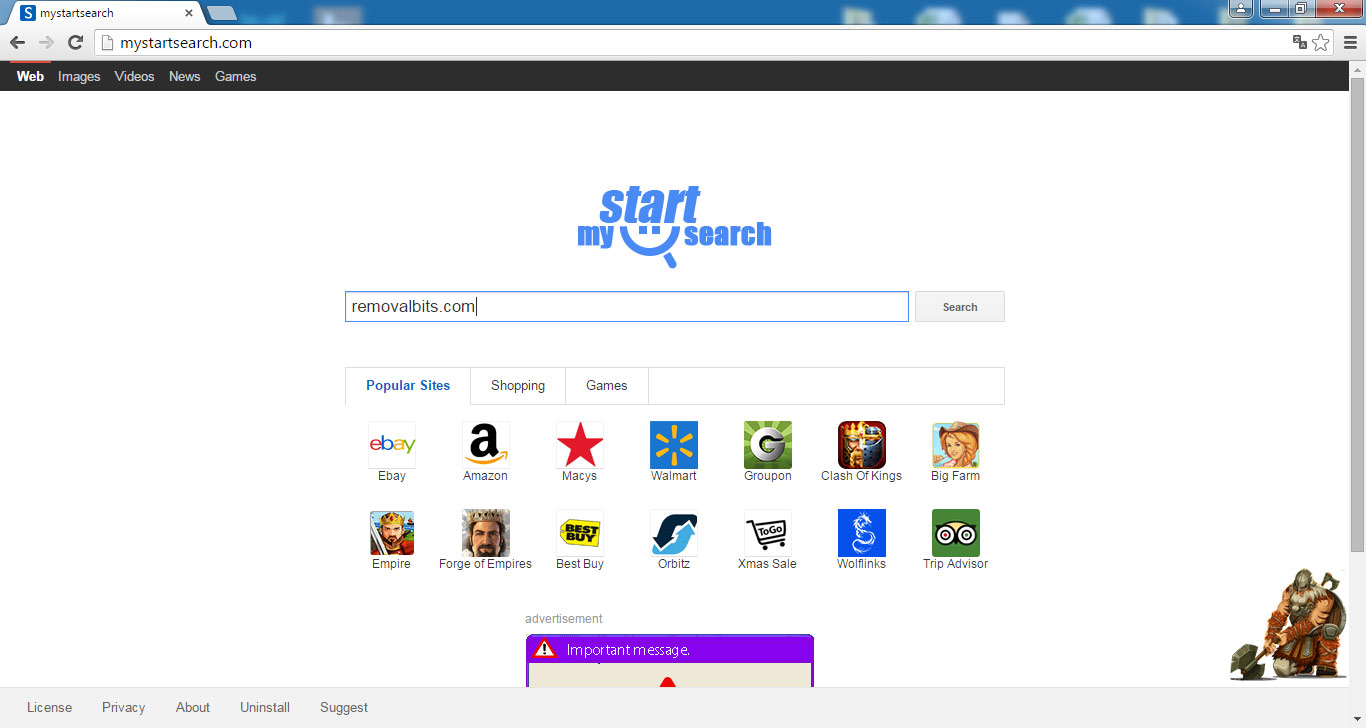Open the Trip Advisor owl icon

(956, 533)
